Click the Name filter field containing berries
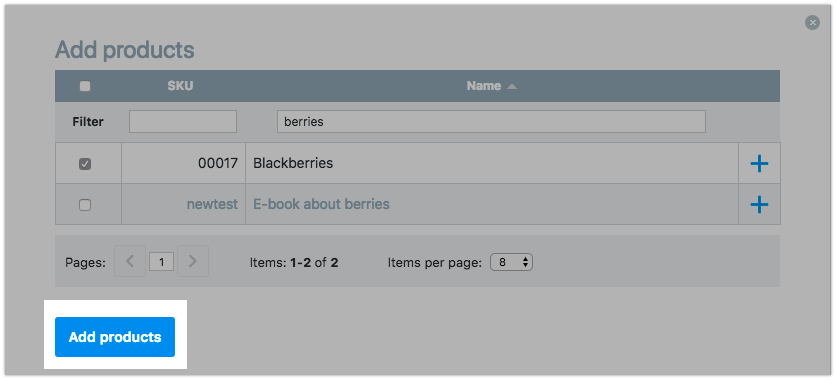The image size is (836, 380). tap(491, 122)
